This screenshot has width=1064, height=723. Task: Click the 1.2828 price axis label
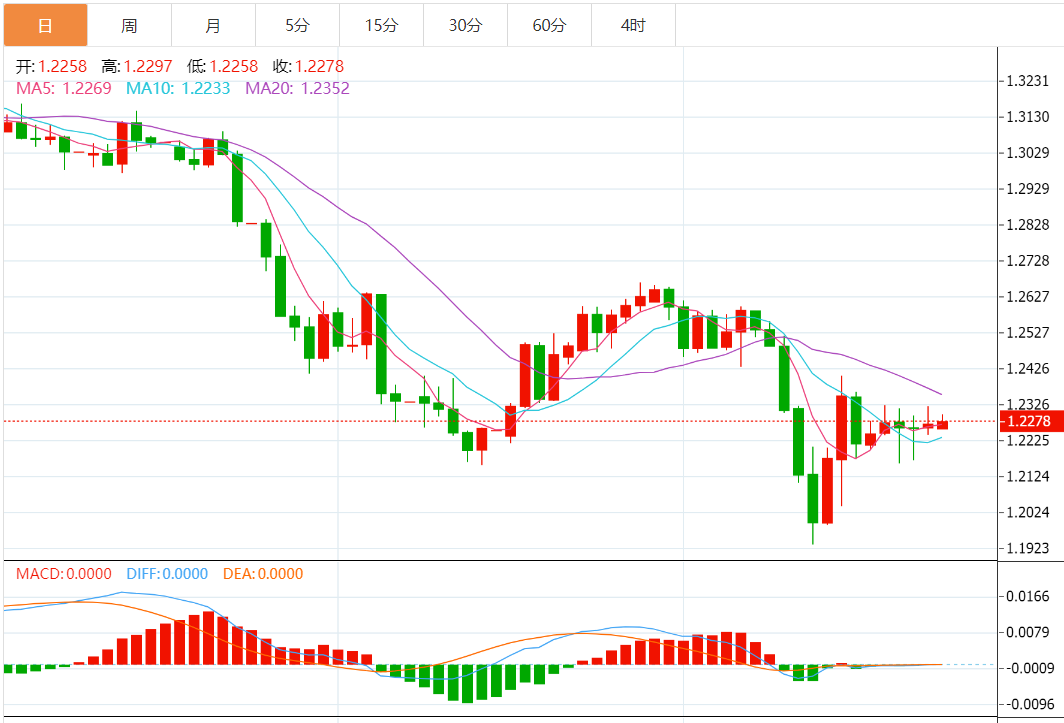point(1027,225)
